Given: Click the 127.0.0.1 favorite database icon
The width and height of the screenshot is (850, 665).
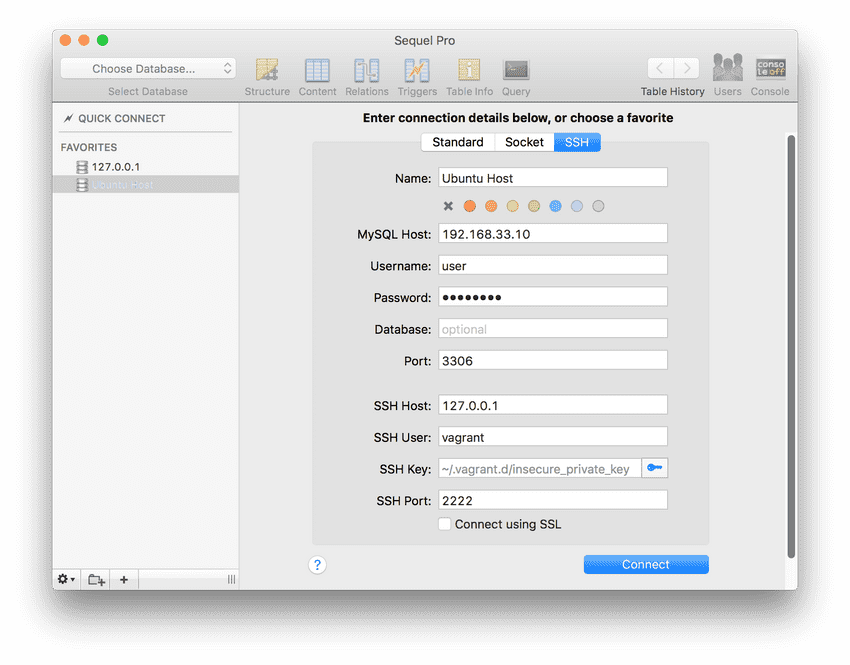Looking at the screenshot, I should pos(82,167).
